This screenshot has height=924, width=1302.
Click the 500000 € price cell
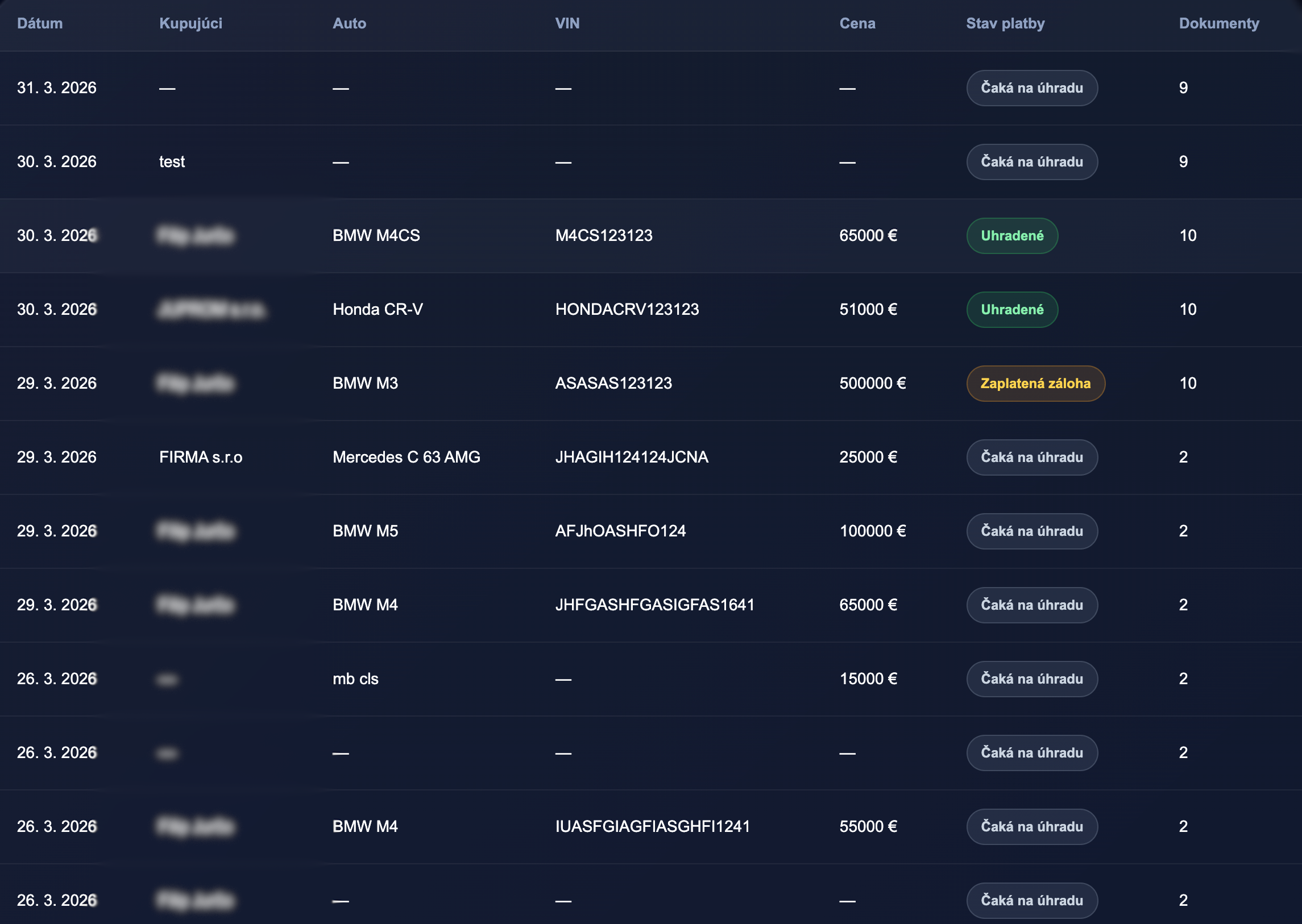pos(872,384)
